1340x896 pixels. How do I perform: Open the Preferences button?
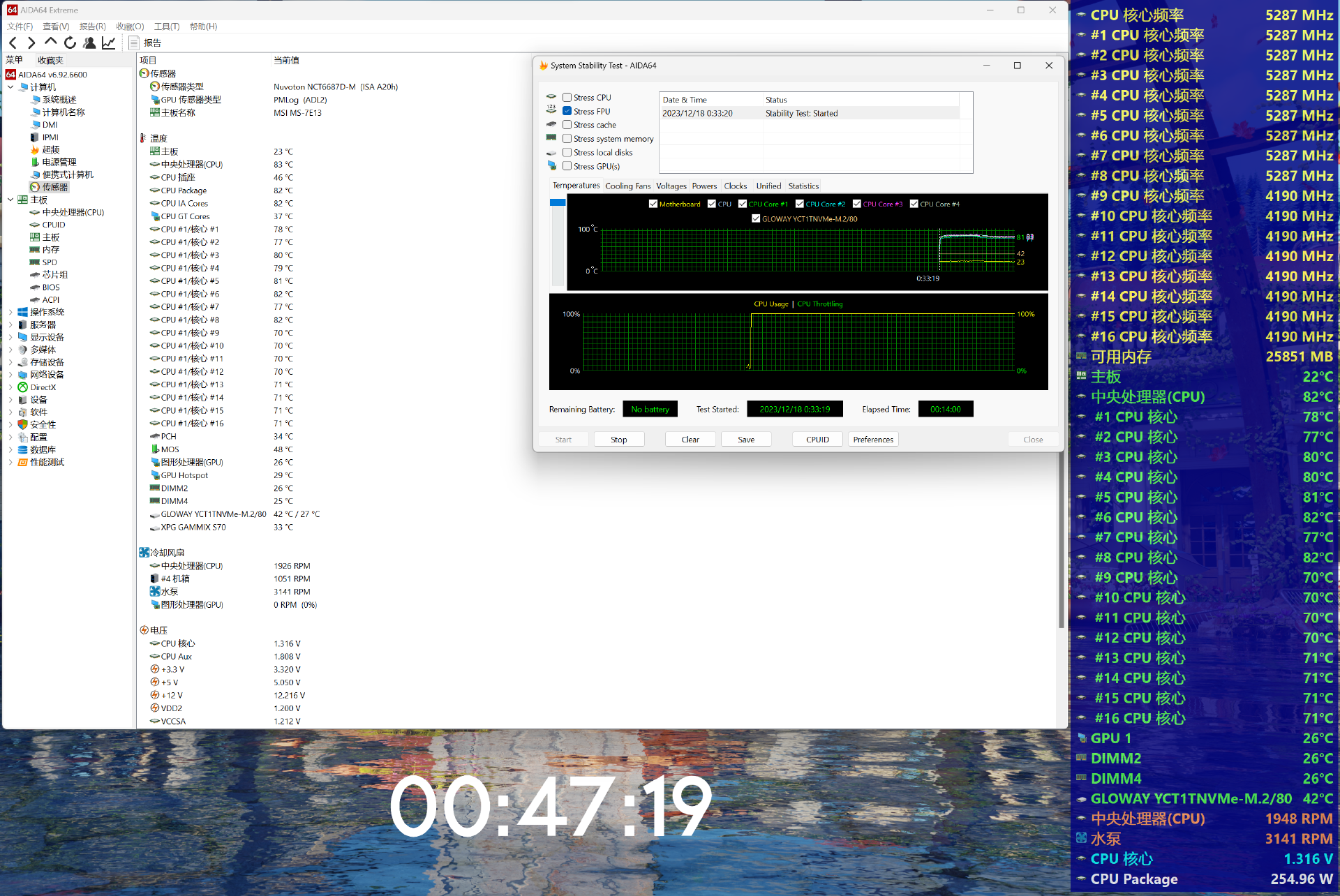872,440
